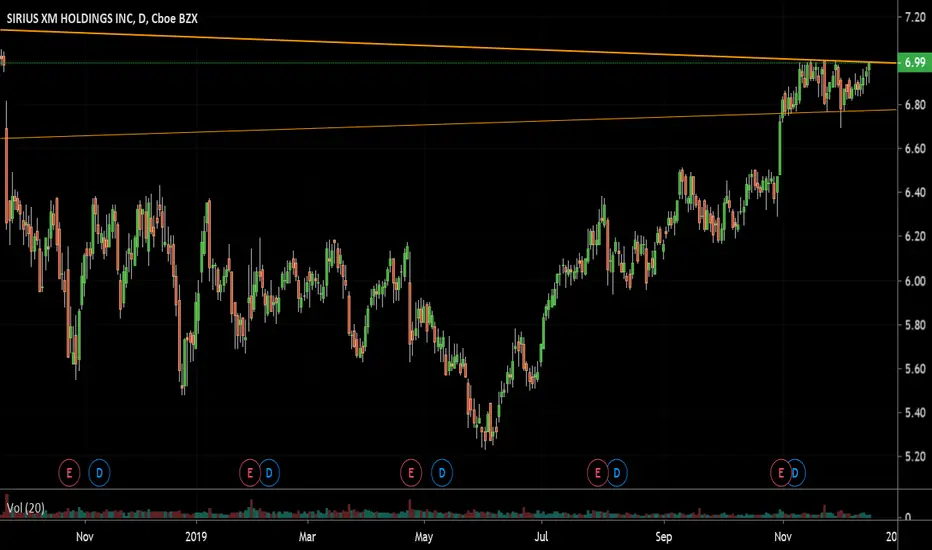Click the Sep label on time axis
This screenshot has width=932, height=550.
pyautogui.click(x=663, y=537)
